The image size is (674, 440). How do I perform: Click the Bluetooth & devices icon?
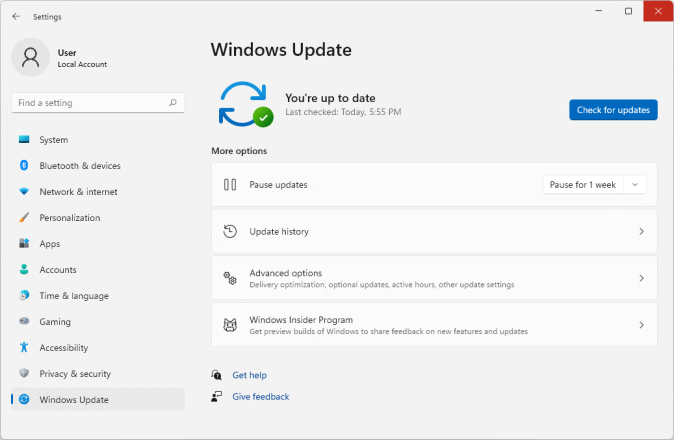click(x=24, y=166)
